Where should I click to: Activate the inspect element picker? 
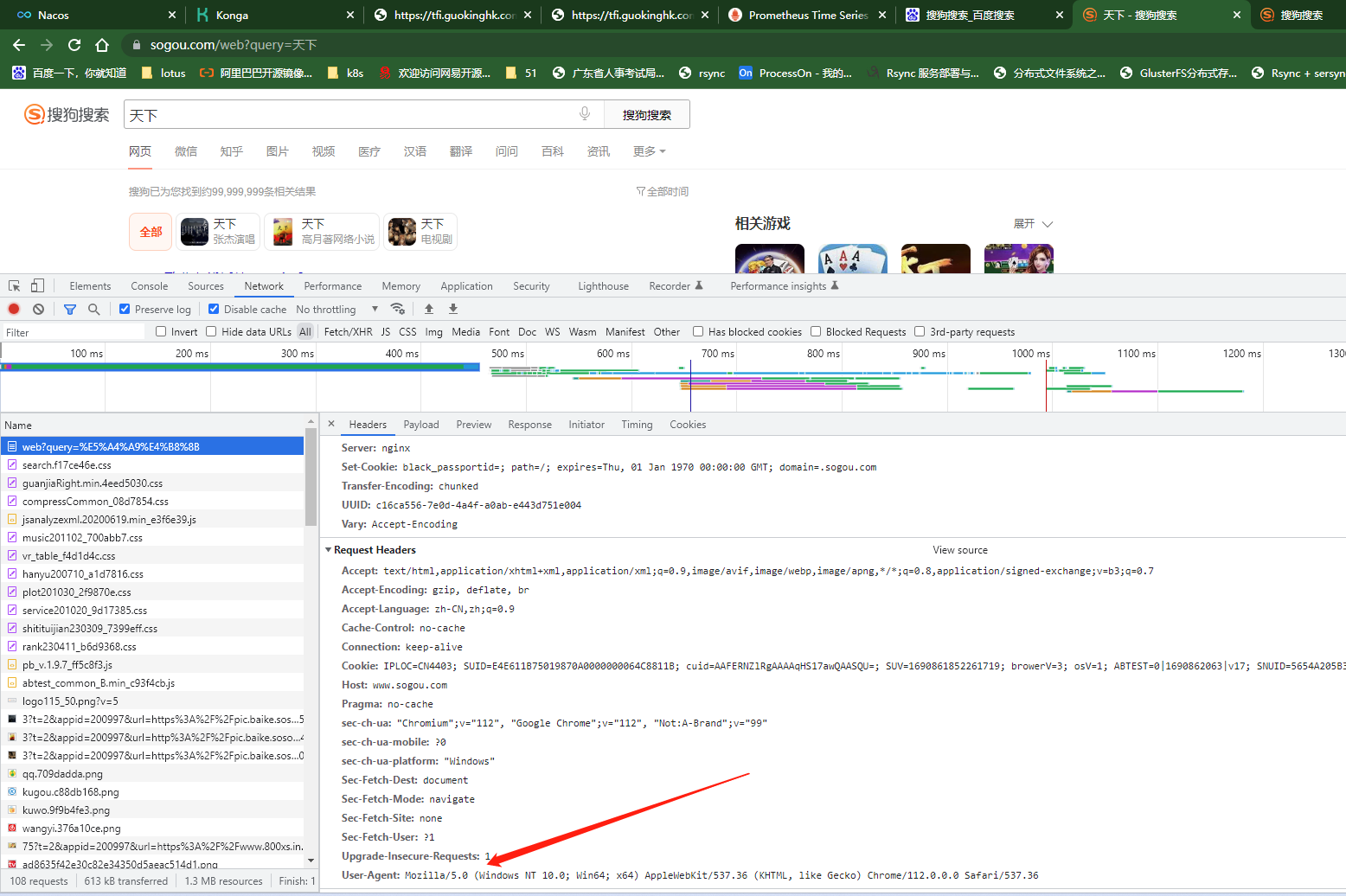[15, 285]
